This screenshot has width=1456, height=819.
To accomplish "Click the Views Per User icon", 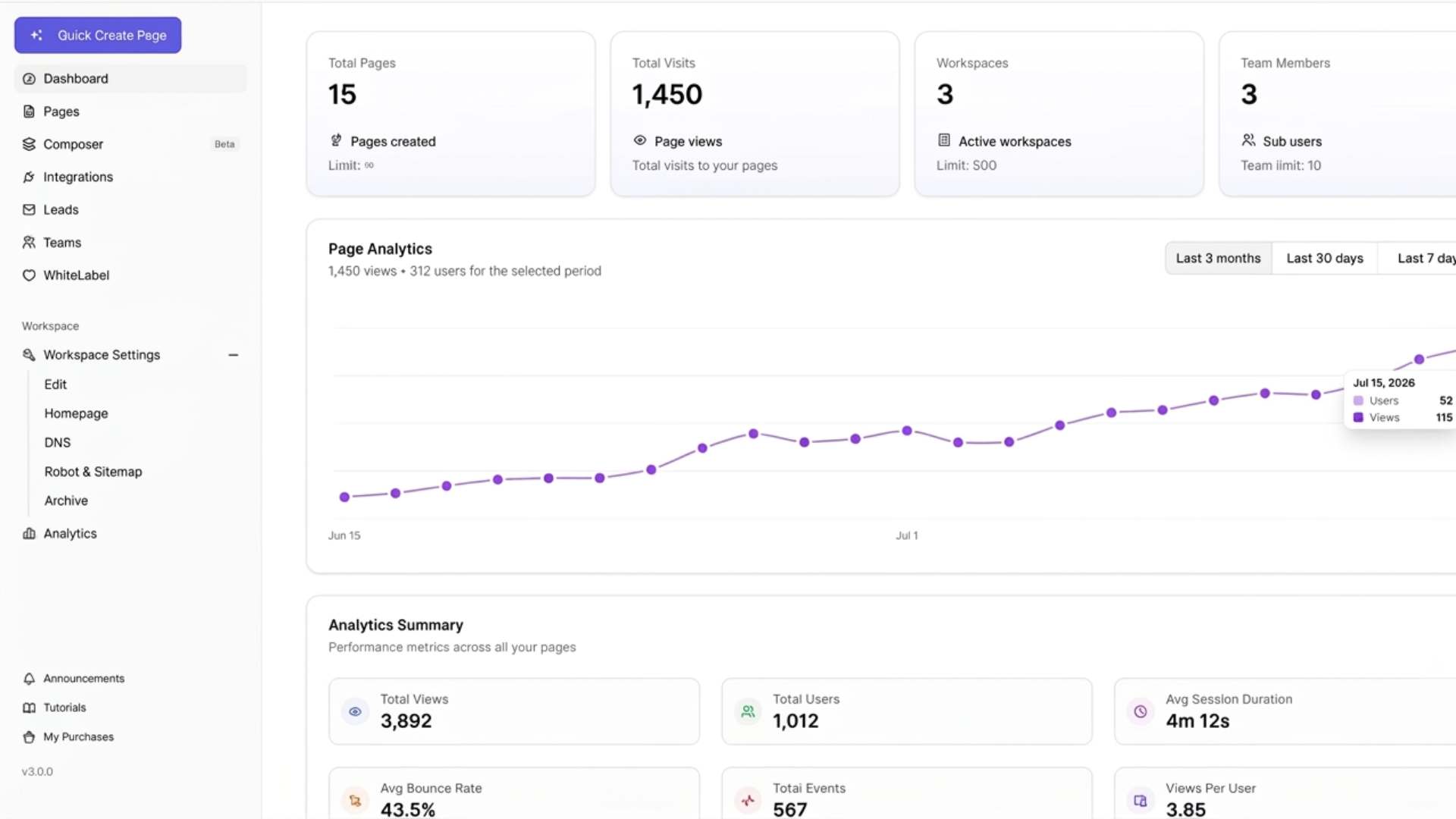I will click(1141, 800).
